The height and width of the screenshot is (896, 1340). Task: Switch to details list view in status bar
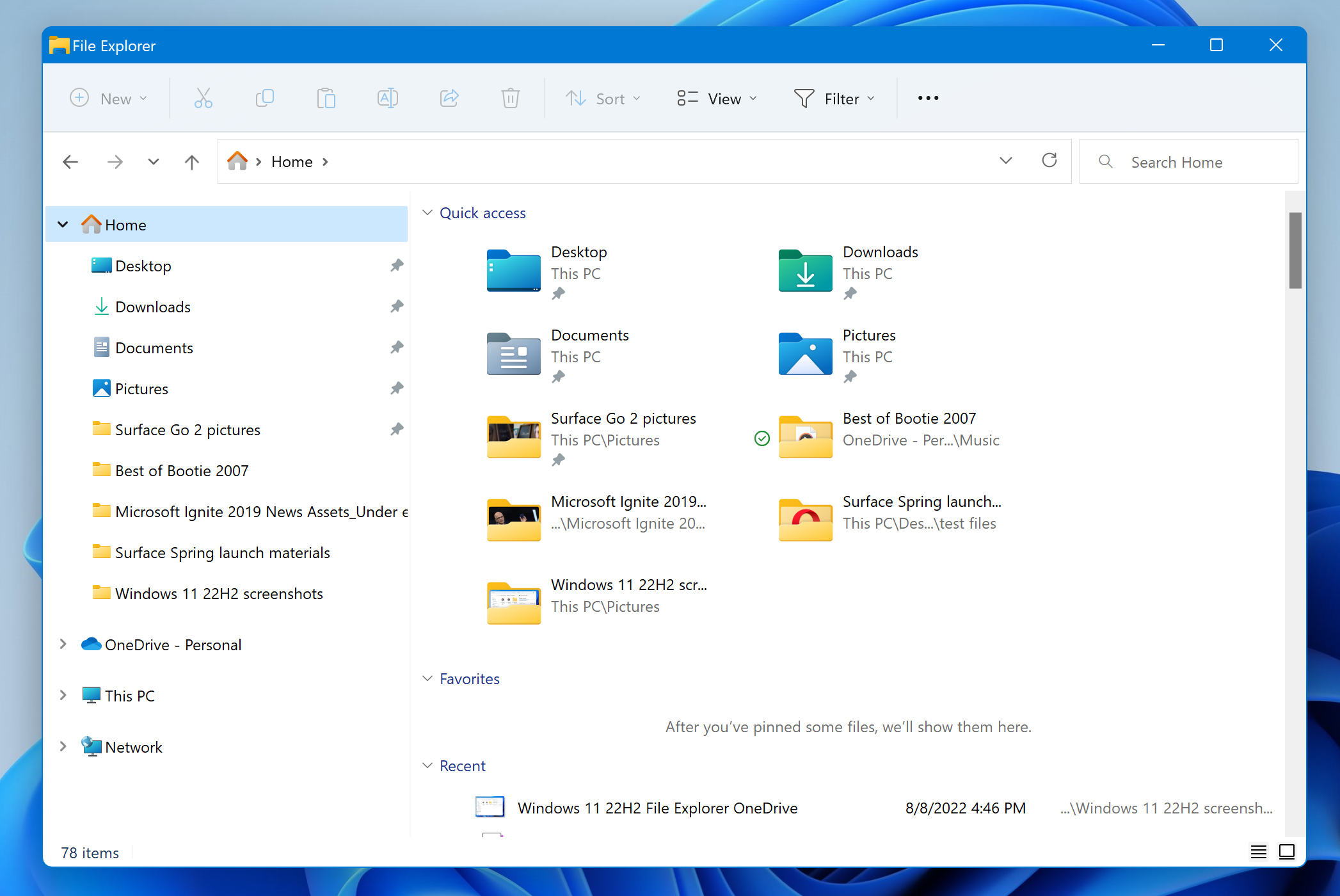(1259, 852)
